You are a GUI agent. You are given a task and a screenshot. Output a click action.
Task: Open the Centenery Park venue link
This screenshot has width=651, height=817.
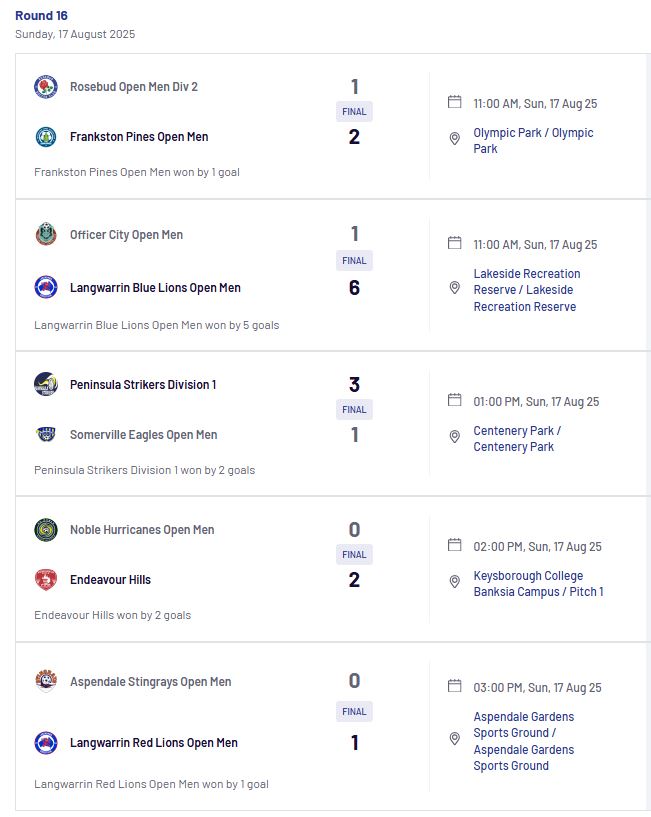517,439
